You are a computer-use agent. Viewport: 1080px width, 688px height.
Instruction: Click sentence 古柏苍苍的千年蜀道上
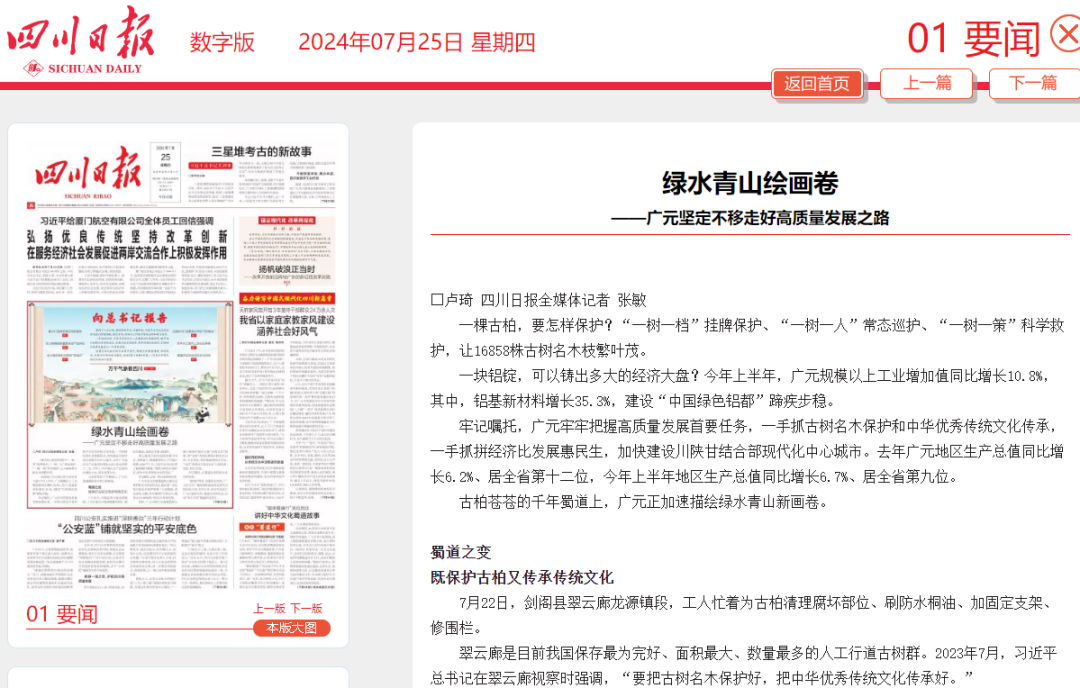[x=643, y=502]
